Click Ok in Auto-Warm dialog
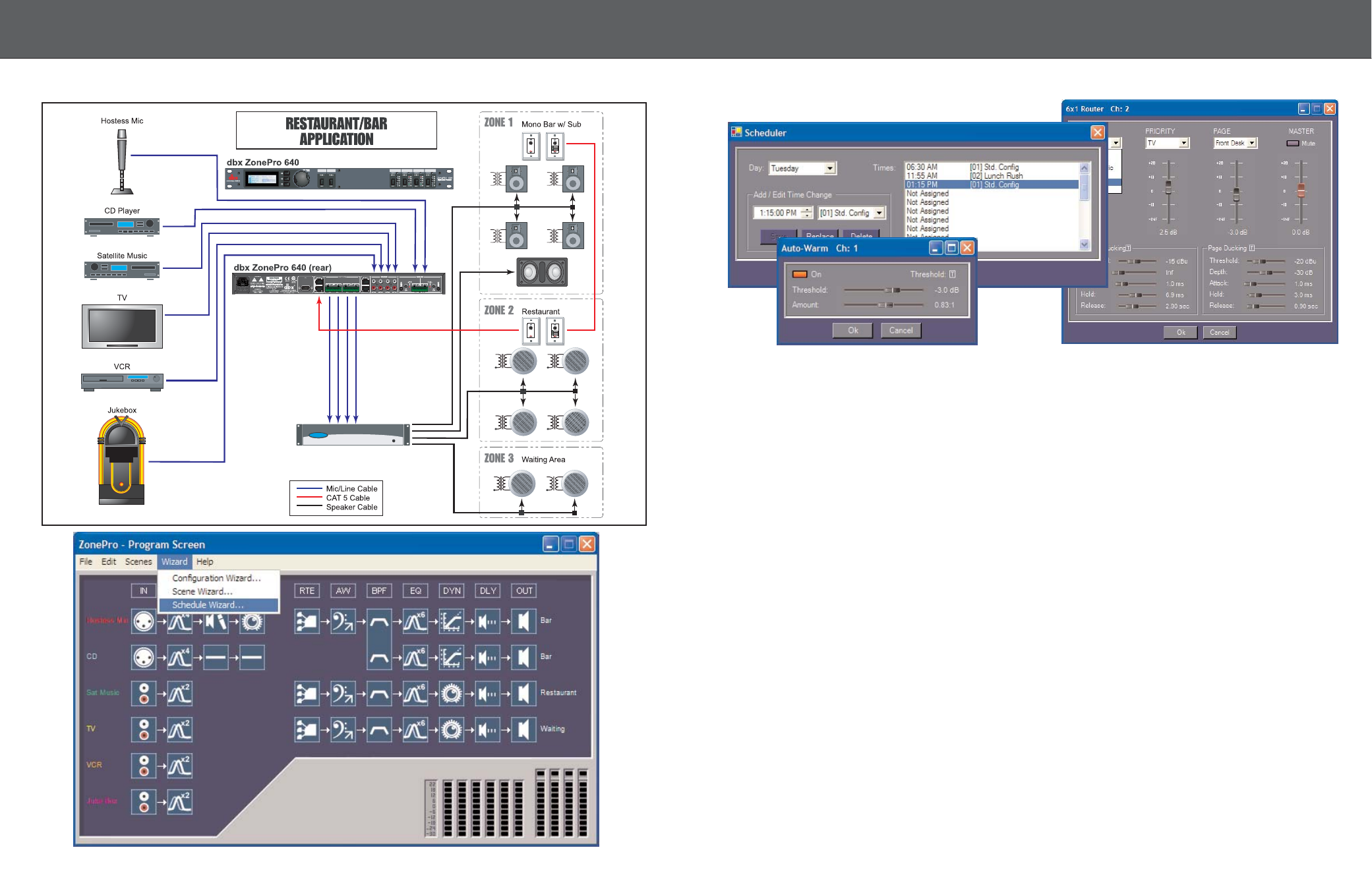 coord(852,331)
